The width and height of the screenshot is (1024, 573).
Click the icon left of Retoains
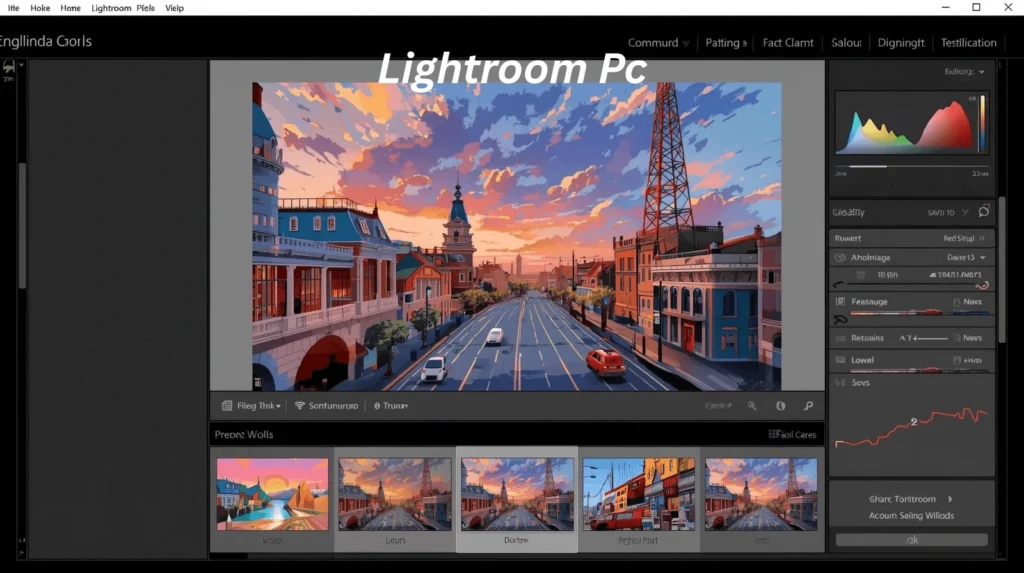[840, 338]
